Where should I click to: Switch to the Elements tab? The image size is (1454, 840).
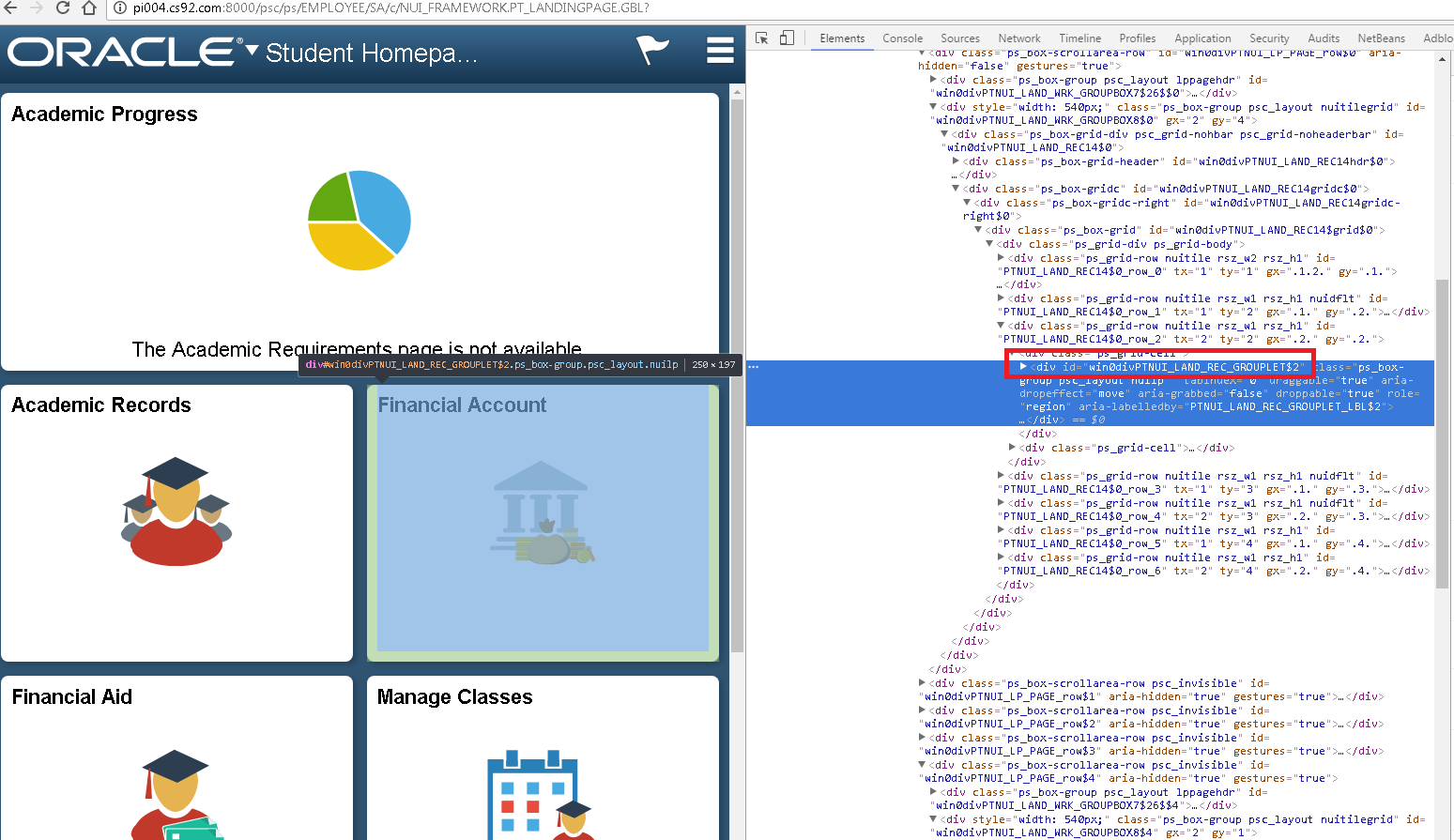(x=842, y=38)
